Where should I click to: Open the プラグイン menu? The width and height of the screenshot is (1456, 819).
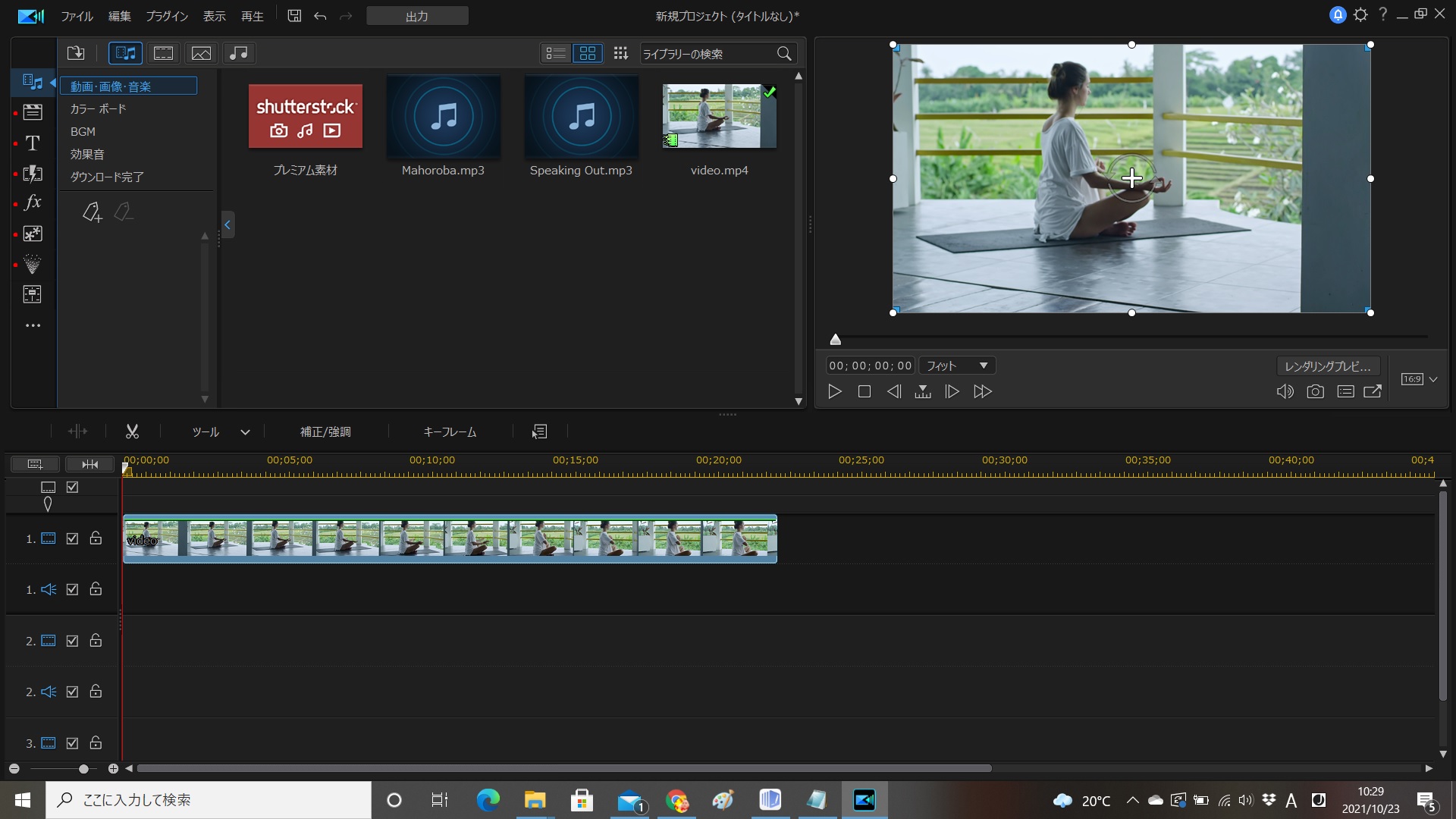click(x=166, y=16)
